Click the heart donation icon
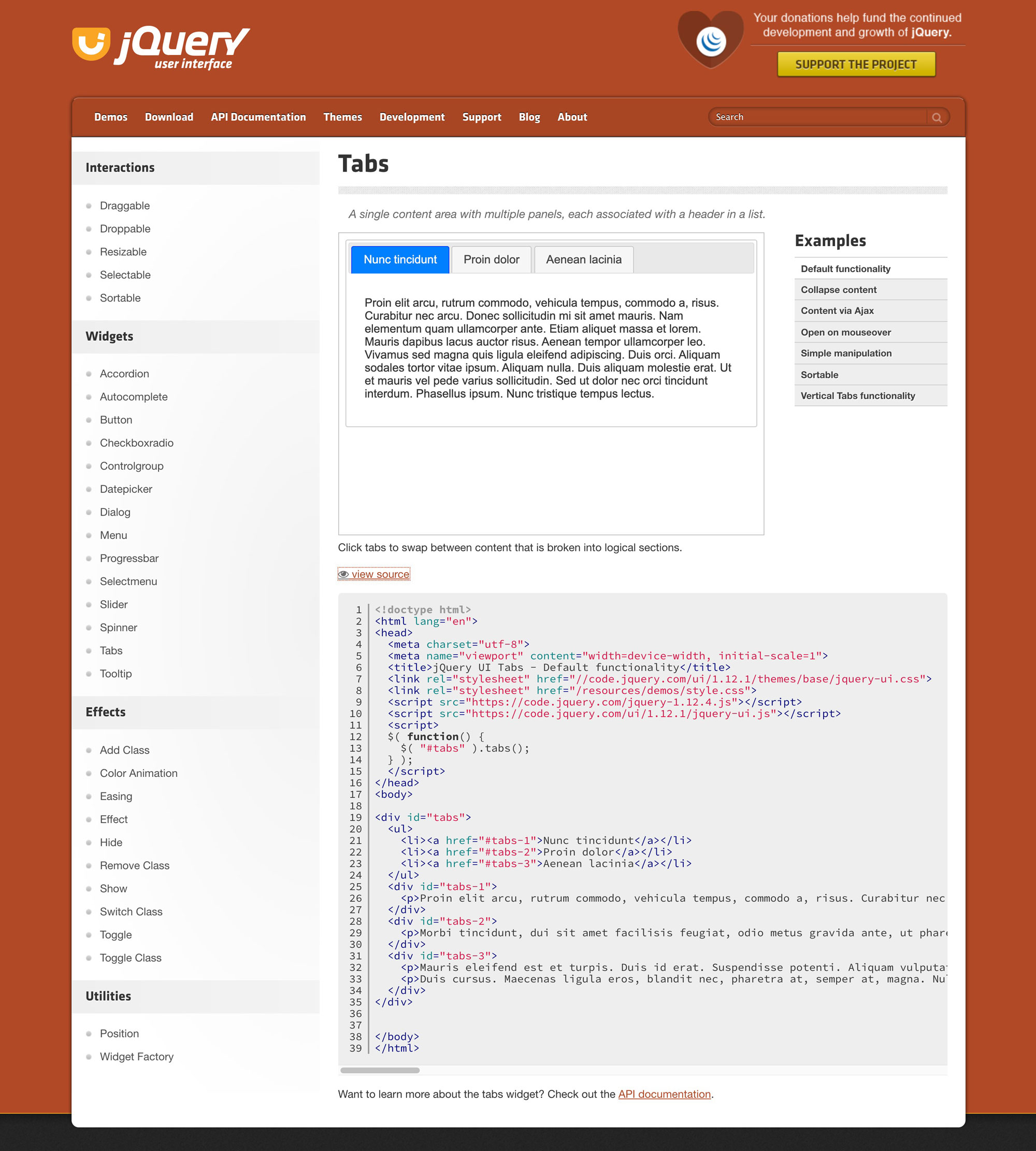This screenshot has width=1036, height=1151. [710, 39]
